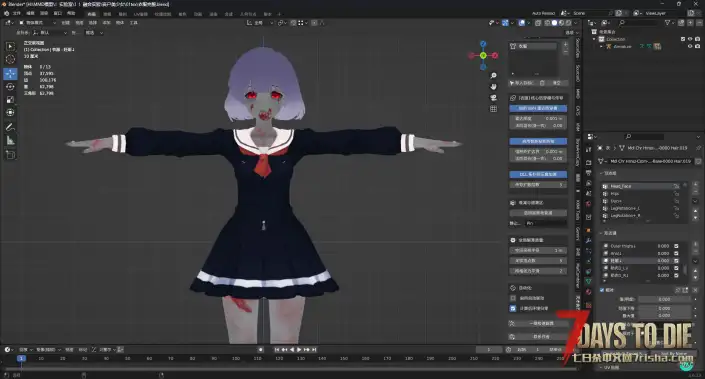Click the timeline current frame marker at 1
The image size is (705, 379).
coord(21,358)
